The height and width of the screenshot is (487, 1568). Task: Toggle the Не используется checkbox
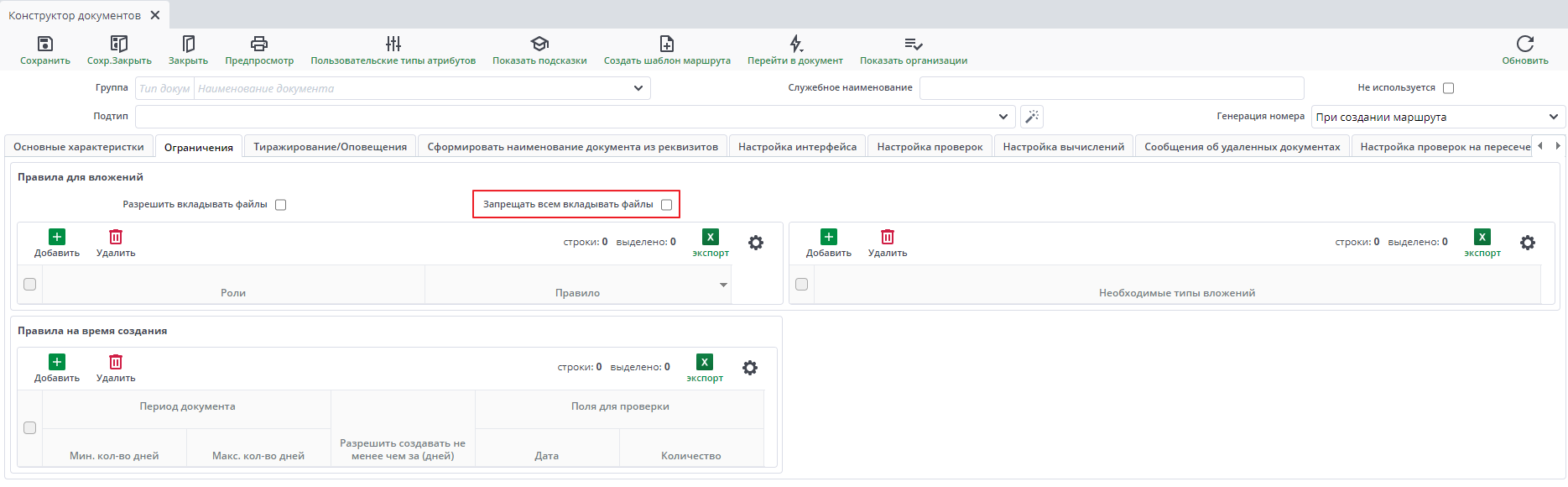1448,88
